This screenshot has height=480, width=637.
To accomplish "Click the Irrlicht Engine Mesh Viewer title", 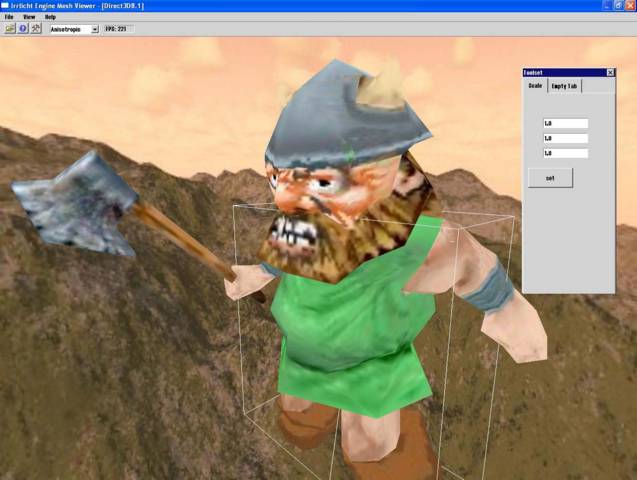I will tap(77, 6).
